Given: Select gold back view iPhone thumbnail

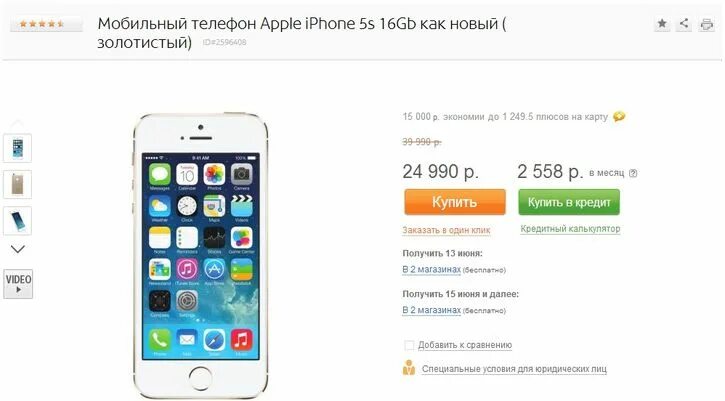Looking at the screenshot, I should [x=18, y=185].
